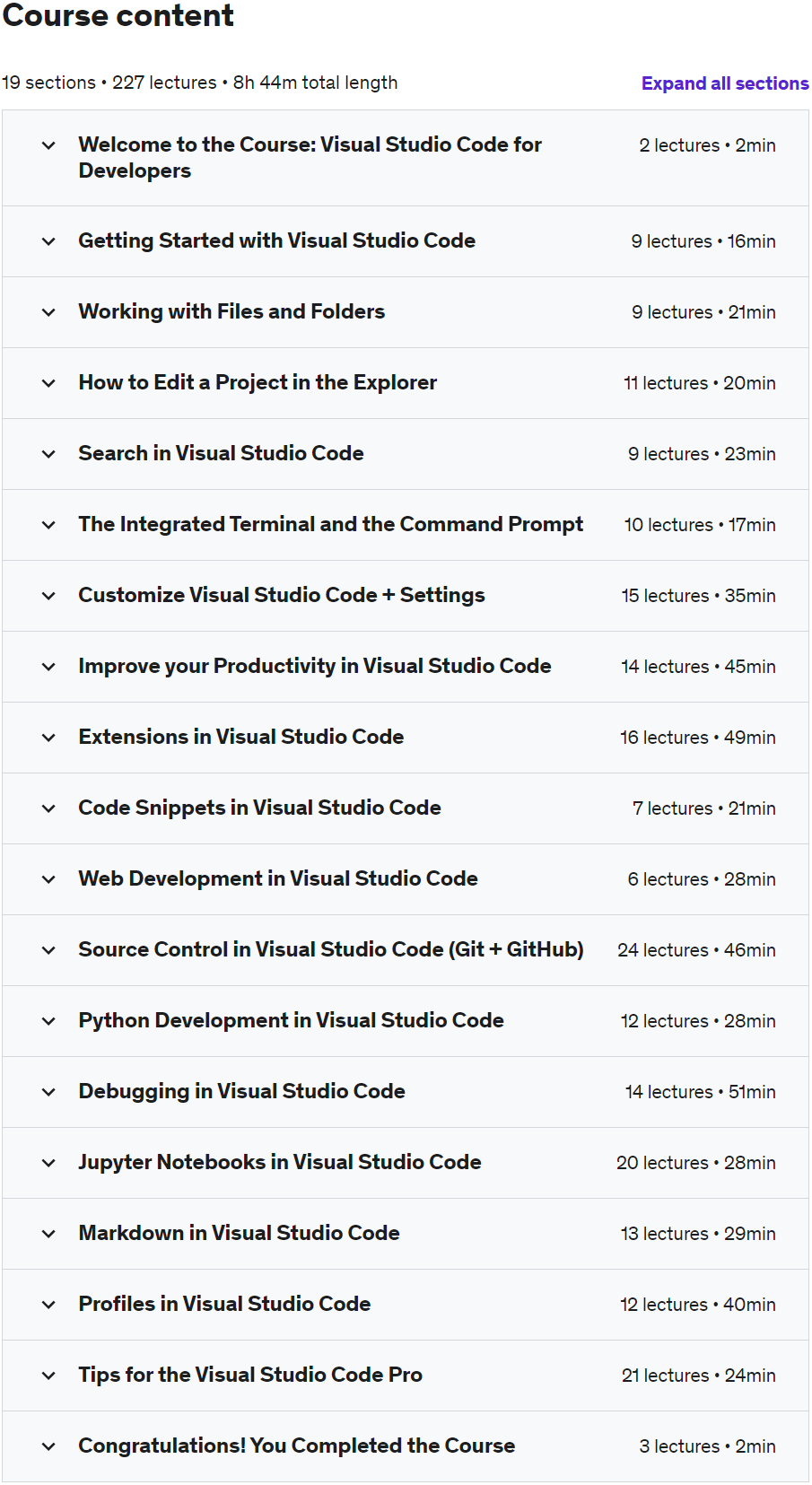The image size is (812, 1485).
Task: Select Markdown in Visual Studio Code title
Action: [240, 1233]
